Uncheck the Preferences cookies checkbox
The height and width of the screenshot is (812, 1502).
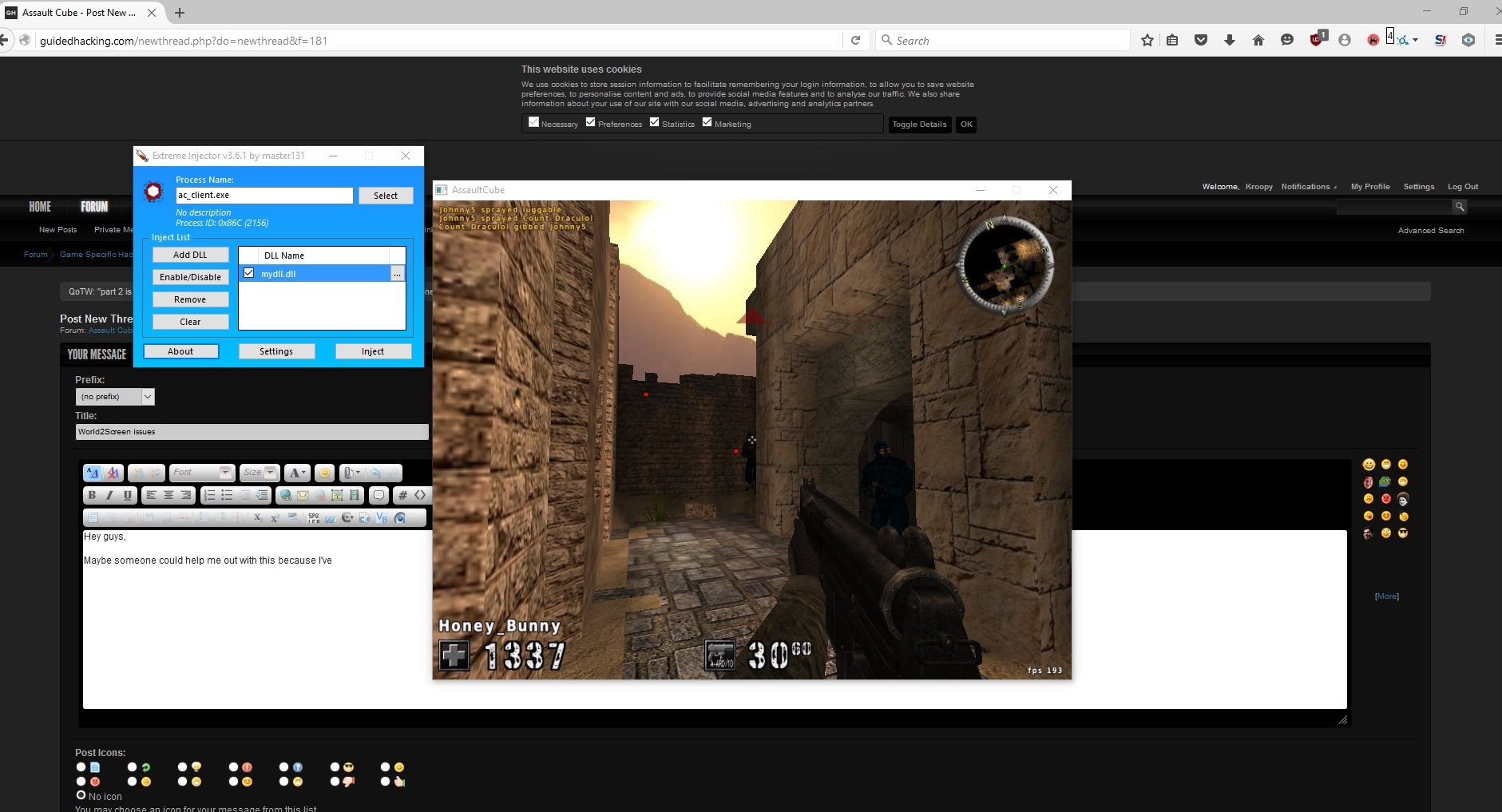click(590, 122)
